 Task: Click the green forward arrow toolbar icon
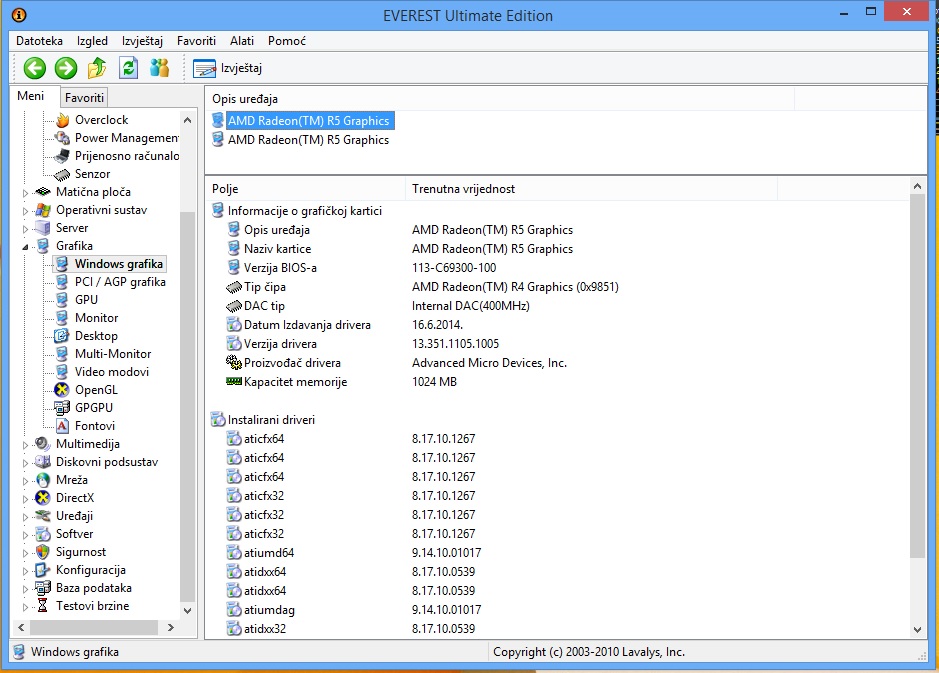(66, 68)
